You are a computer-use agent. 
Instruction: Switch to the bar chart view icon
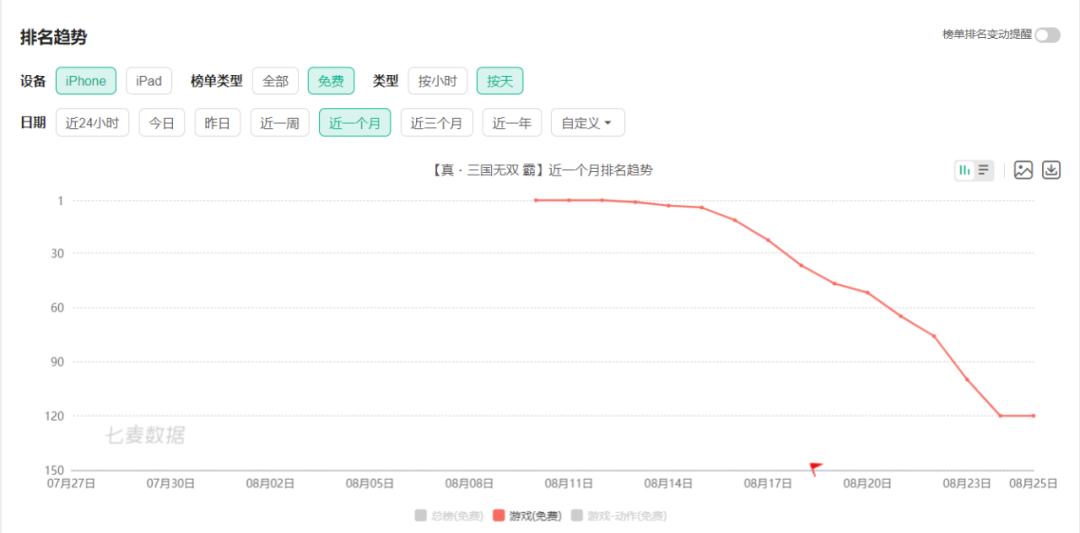[x=964, y=170]
